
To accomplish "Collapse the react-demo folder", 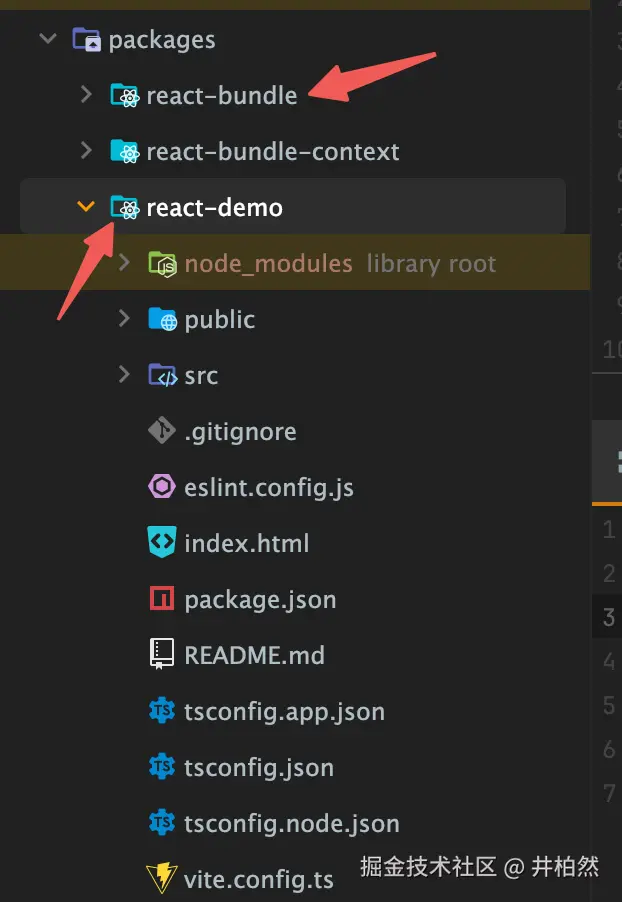I will pyautogui.click(x=87, y=208).
